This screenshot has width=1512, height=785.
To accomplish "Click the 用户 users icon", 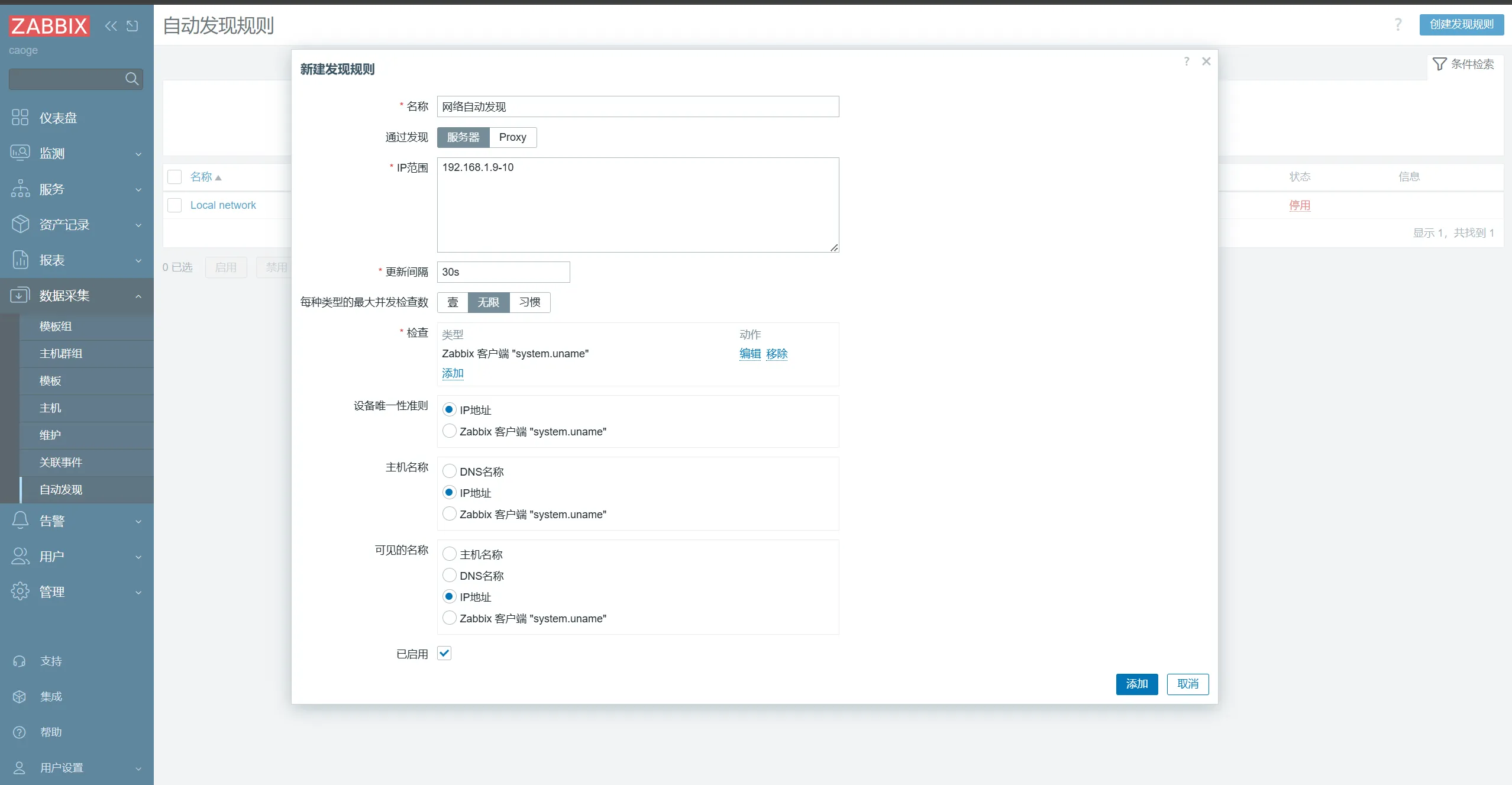I will coord(20,556).
